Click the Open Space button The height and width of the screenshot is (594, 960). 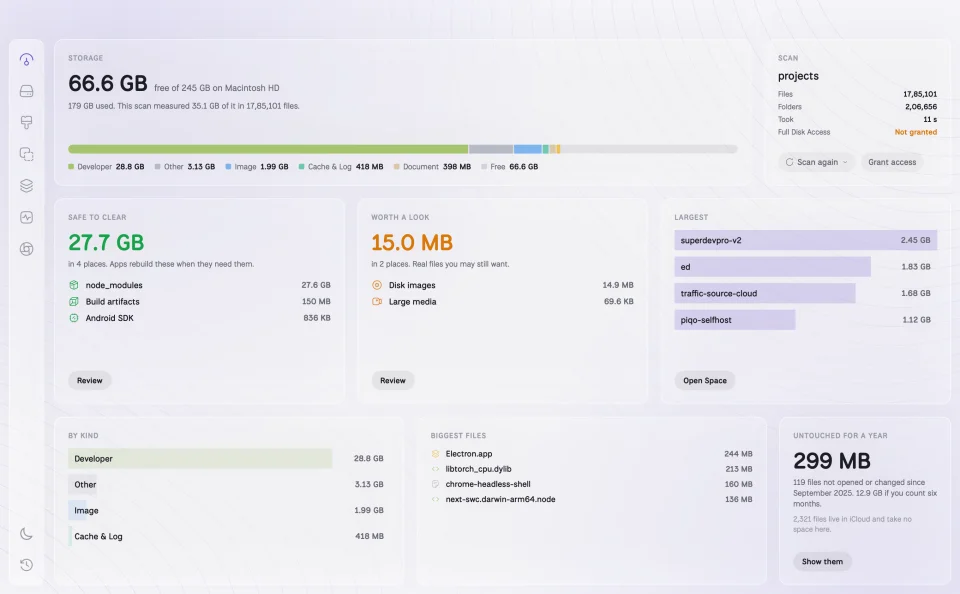click(705, 380)
